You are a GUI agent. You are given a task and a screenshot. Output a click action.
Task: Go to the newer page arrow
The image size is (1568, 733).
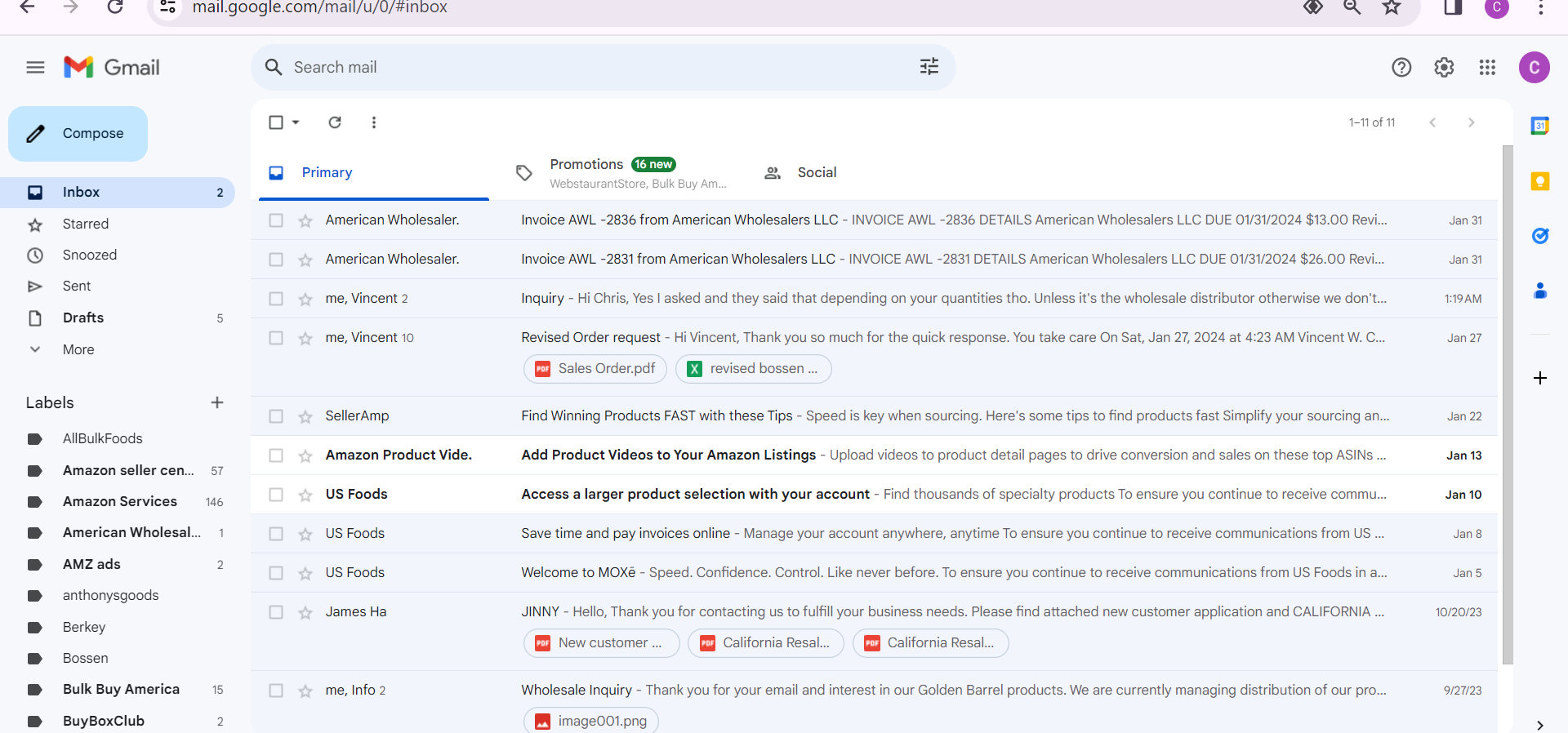coord(1432,122)
